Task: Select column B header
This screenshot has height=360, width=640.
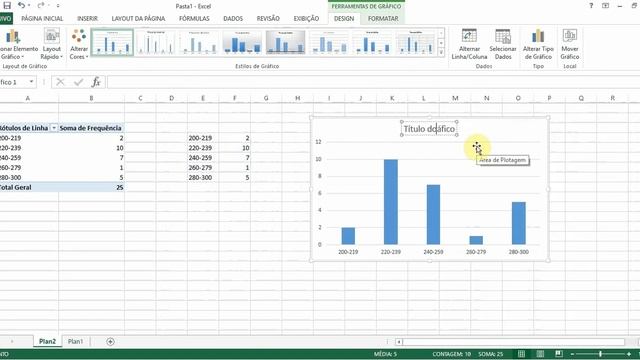Action: point(91,98)
